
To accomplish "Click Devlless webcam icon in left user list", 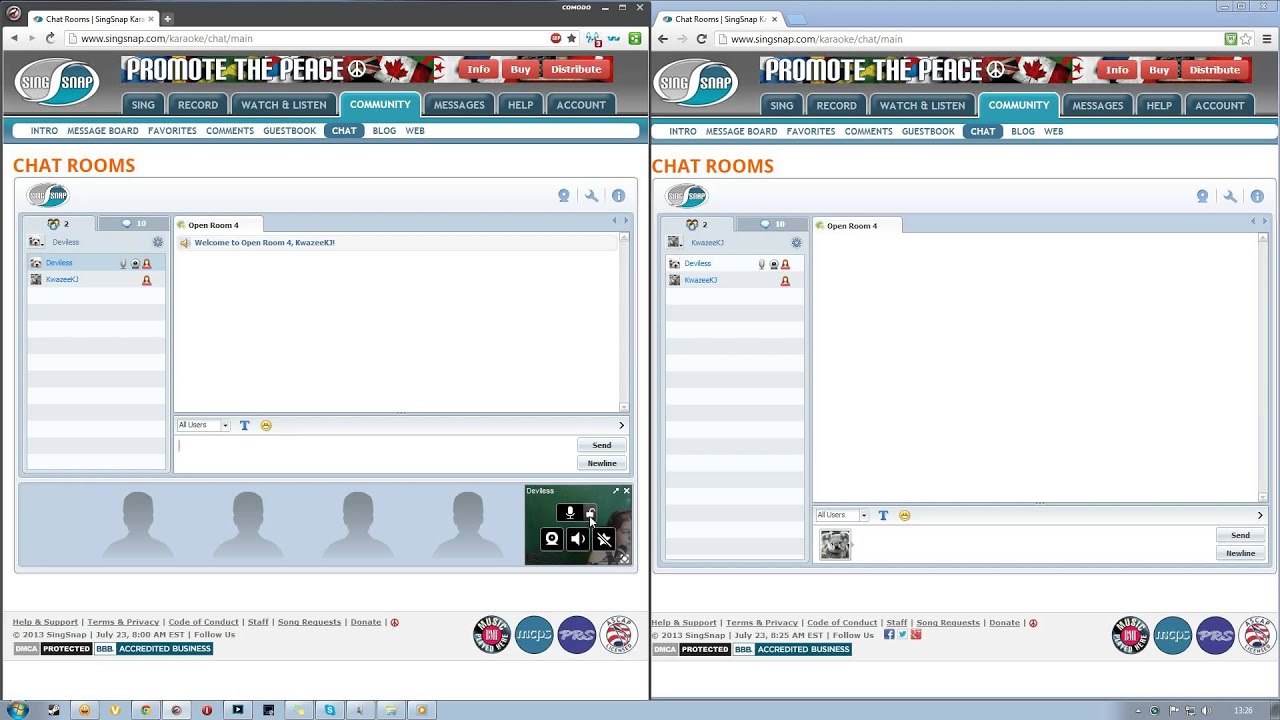I will click(x=135, y=264).
